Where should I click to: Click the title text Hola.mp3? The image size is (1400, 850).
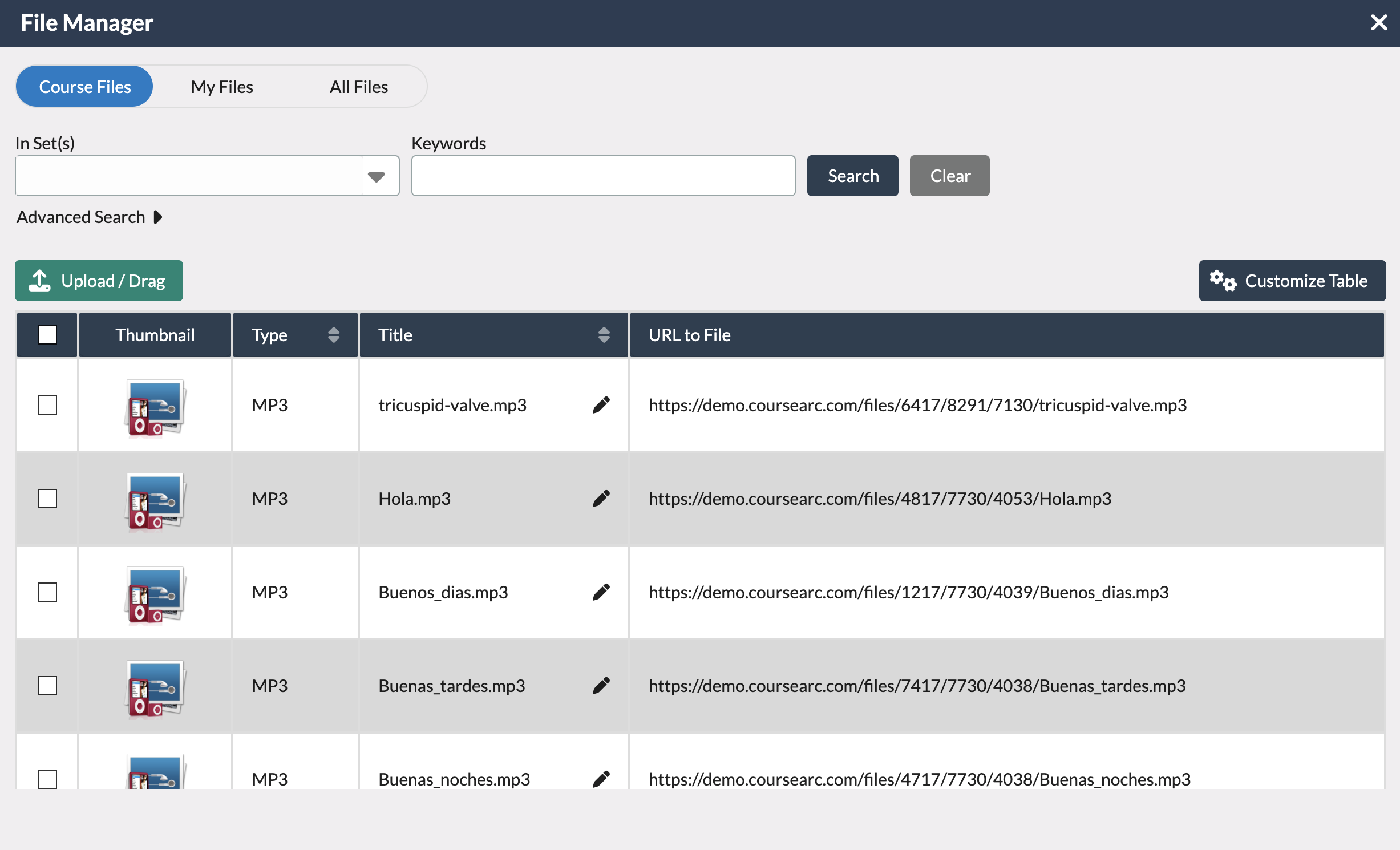[415, 499]
